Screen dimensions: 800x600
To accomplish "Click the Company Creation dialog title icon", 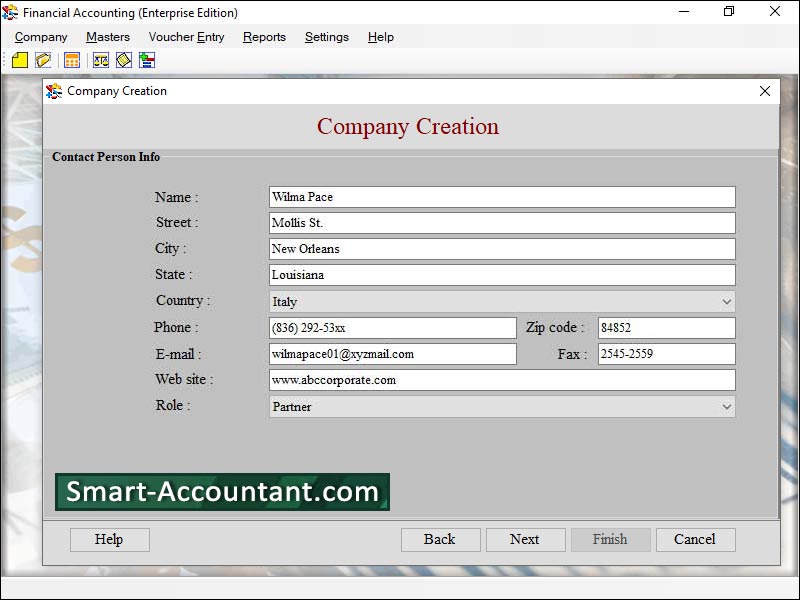I will pyautogui.click(x=54, y=91).
